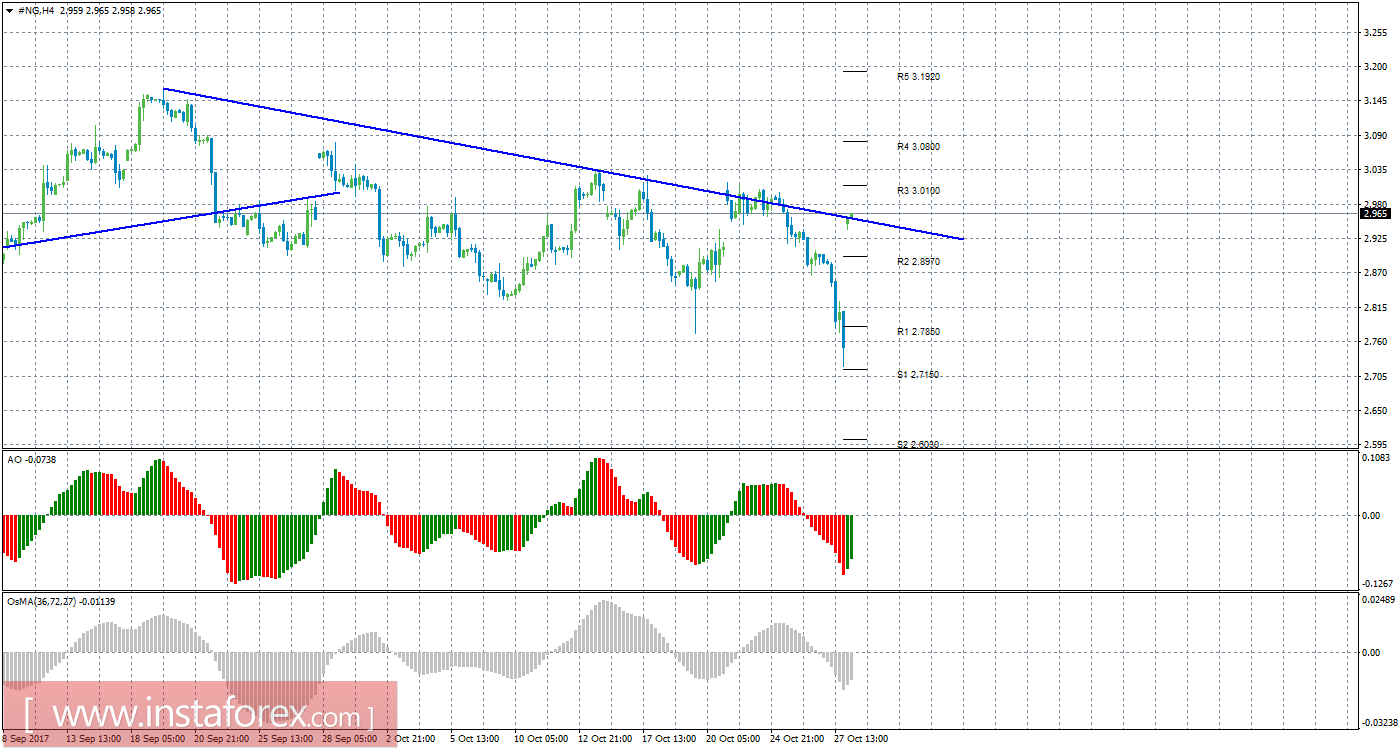Select the descending blue trendline
The image size is (1398, 750).
pyautogui.click(x=562, y=164)
